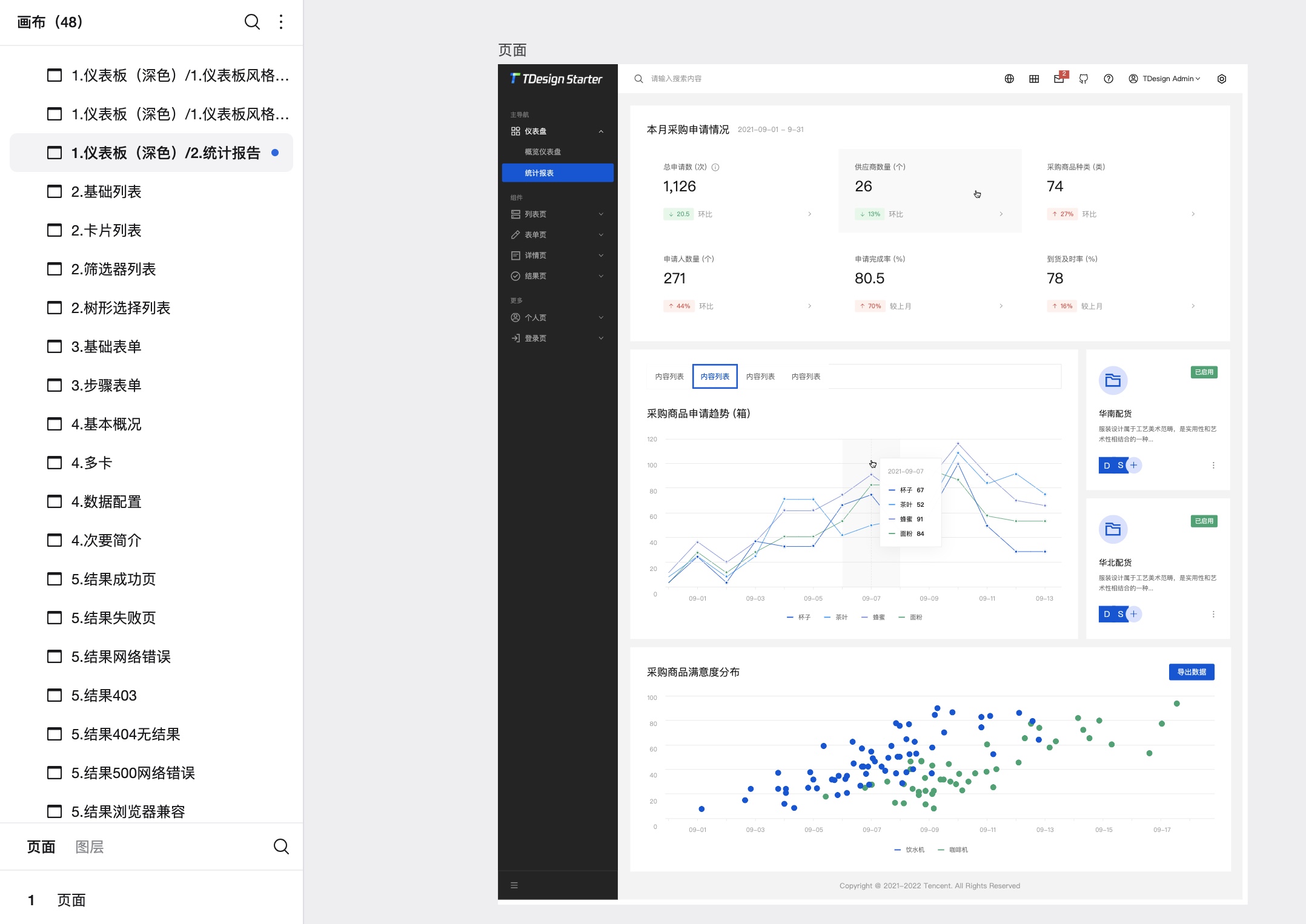Viewport: 1306px width, 924px height.
Task: Click search icon in top search bar
Action: pyautogui.click(x=638, y=79)
